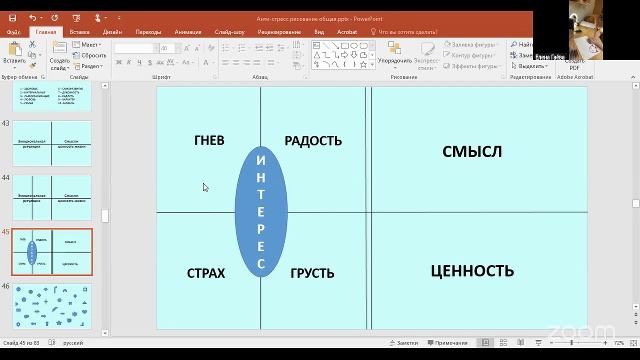Start slideshow from the status bar
The width and height of the screenshot is (640, 360).
[538, 343]
